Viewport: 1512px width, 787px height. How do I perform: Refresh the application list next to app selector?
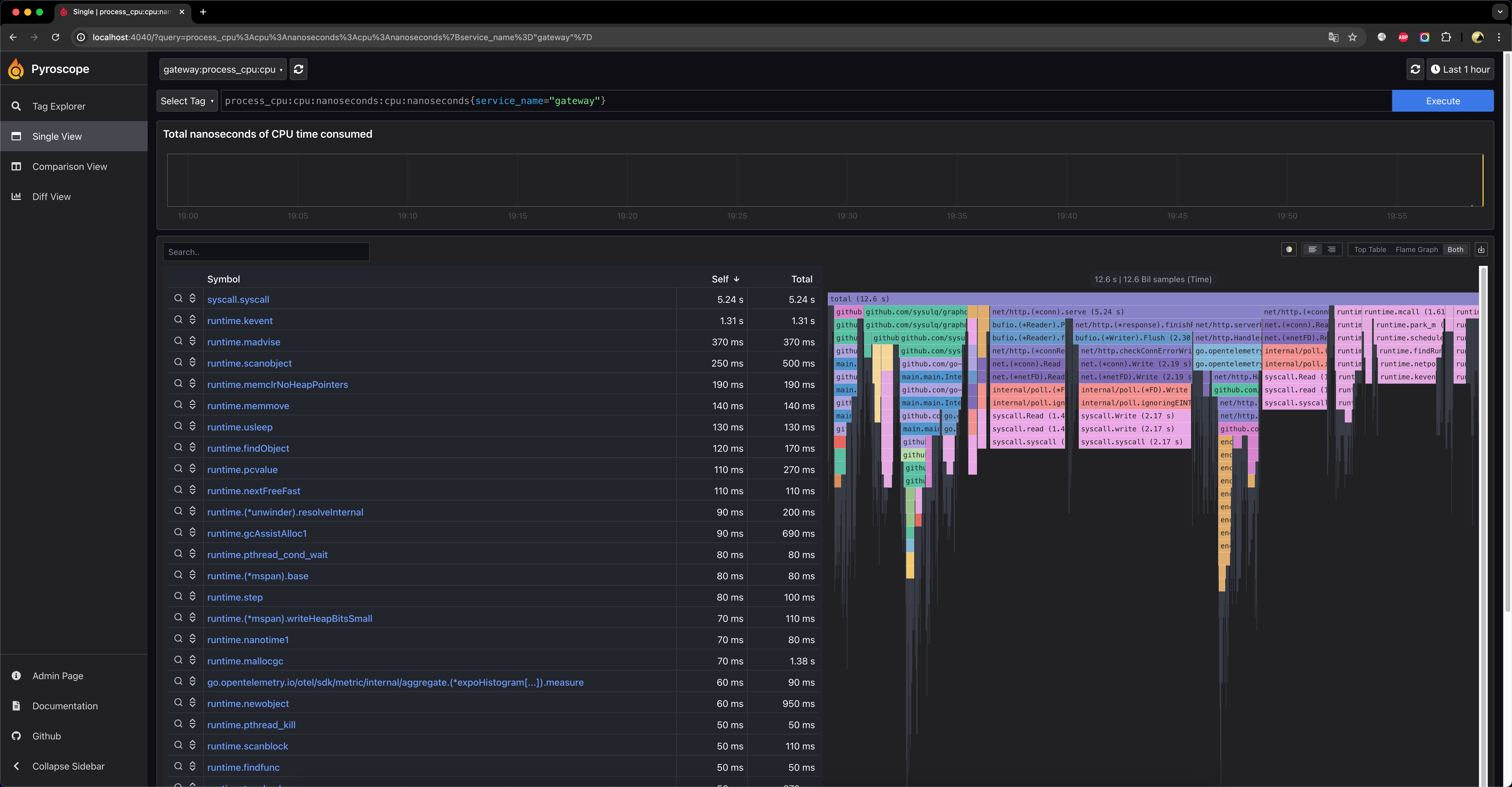[298, 69]
